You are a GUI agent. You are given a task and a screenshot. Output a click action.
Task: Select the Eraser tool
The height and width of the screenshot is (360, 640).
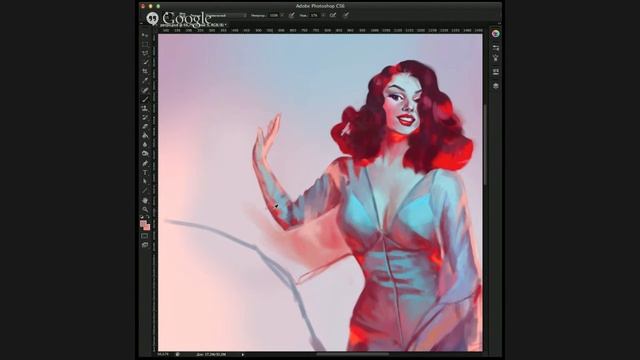point(145,127)
